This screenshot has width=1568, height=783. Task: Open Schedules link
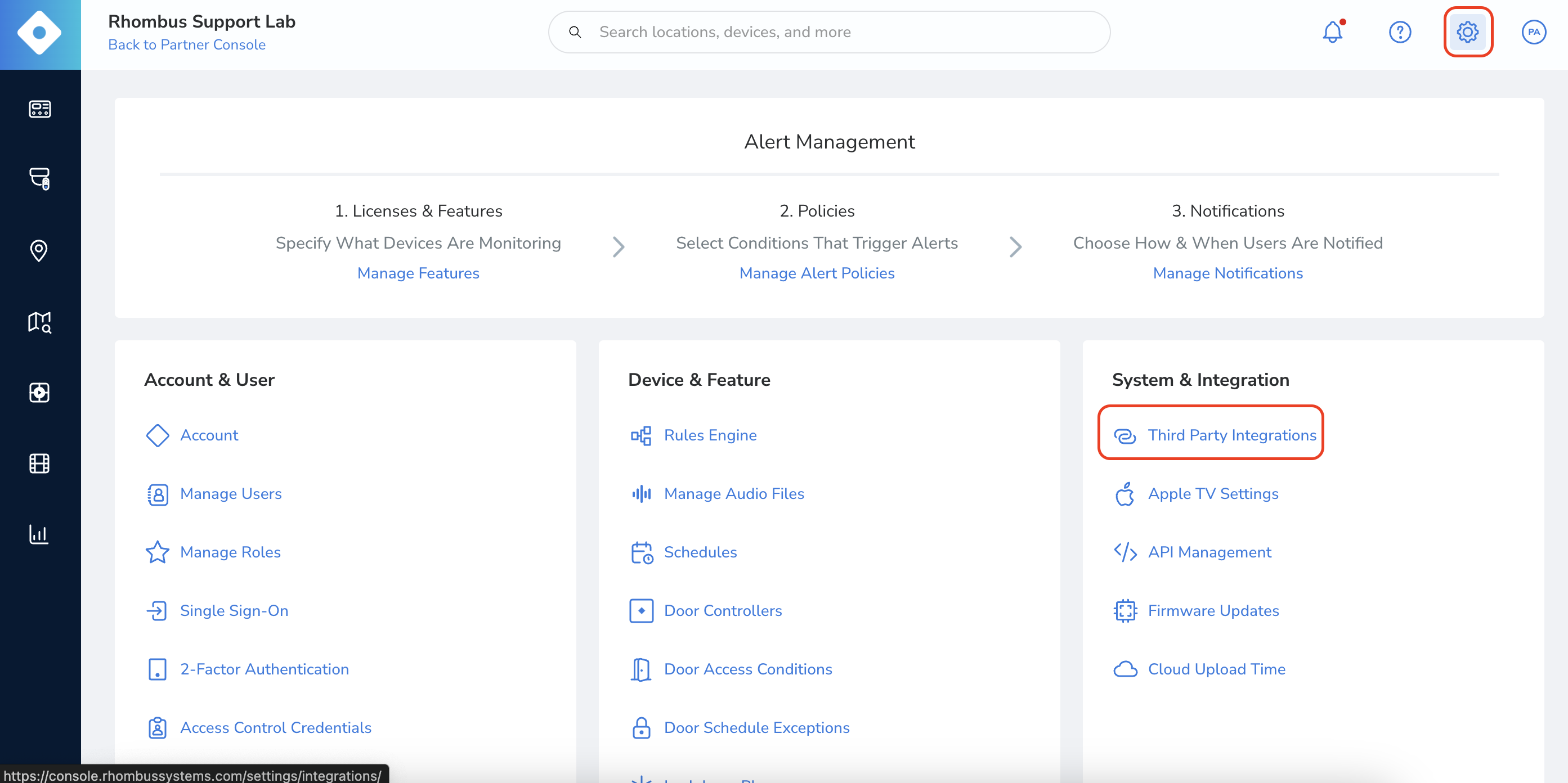coord(700,552)
